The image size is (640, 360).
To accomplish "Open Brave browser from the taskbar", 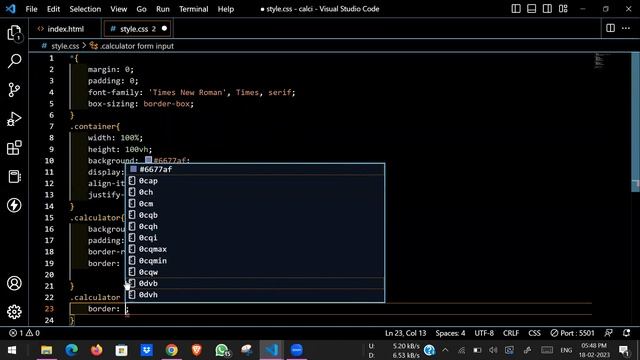I will point(197,350).
